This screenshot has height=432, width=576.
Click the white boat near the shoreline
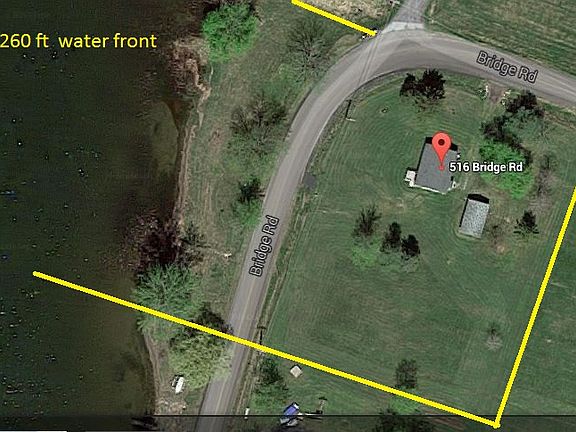[178, 384]
